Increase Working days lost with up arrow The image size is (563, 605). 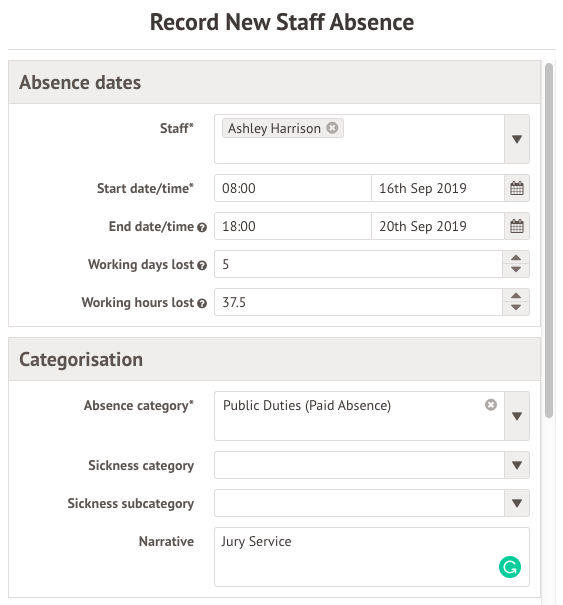coord(516,258)
